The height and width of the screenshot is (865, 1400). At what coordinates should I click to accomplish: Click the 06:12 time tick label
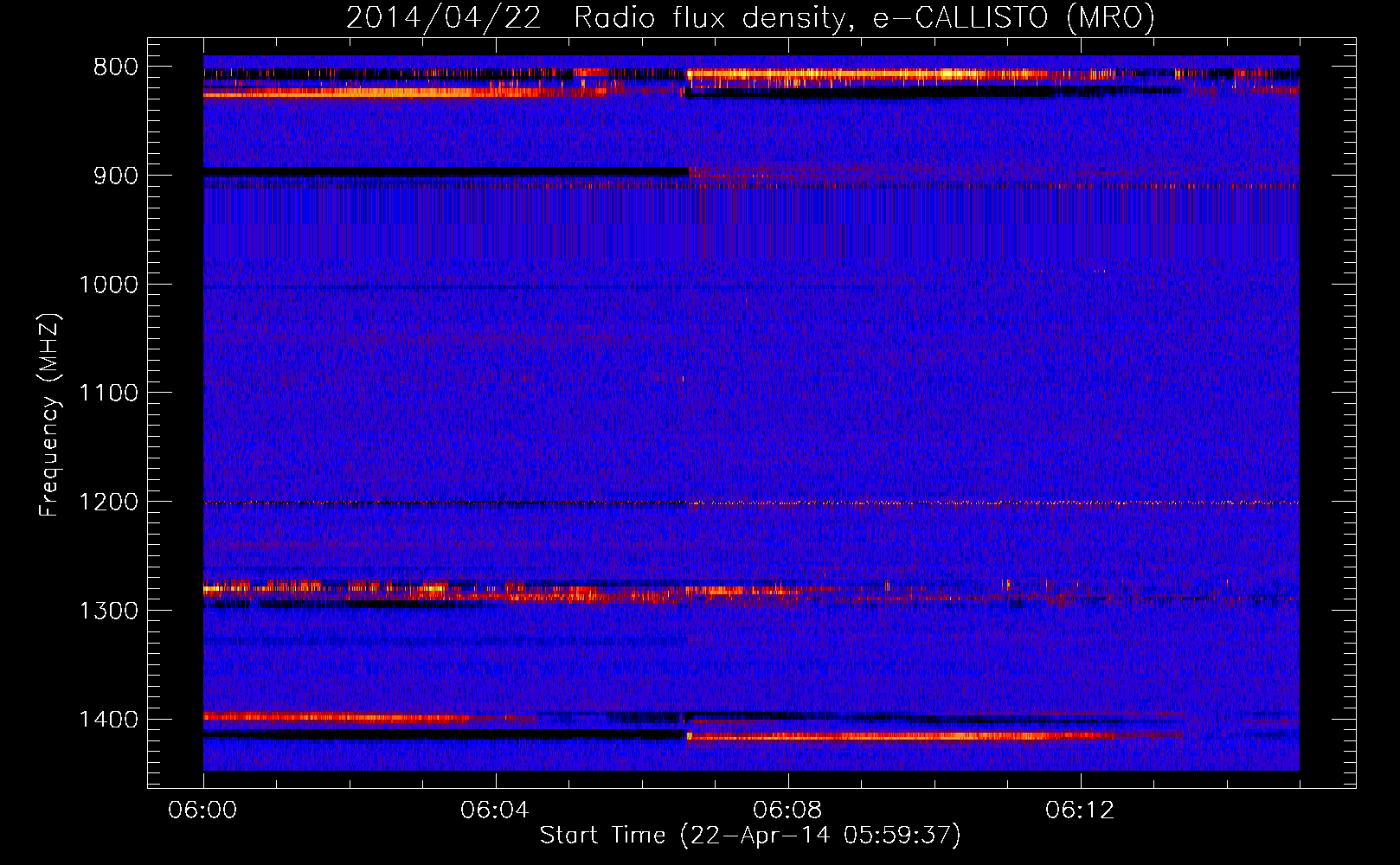pos(1080,811)
